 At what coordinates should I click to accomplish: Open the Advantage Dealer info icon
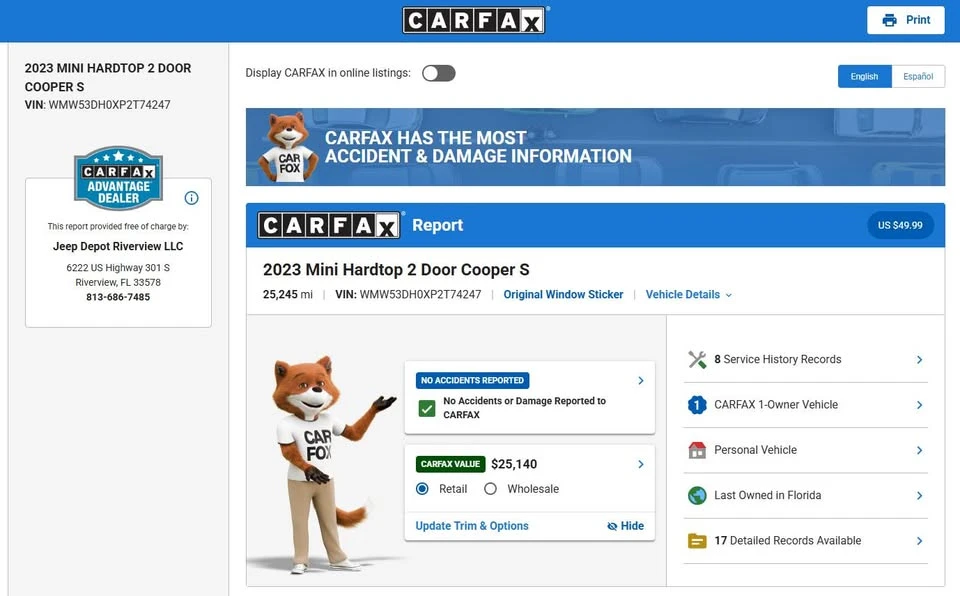click(x=191, y=198)
